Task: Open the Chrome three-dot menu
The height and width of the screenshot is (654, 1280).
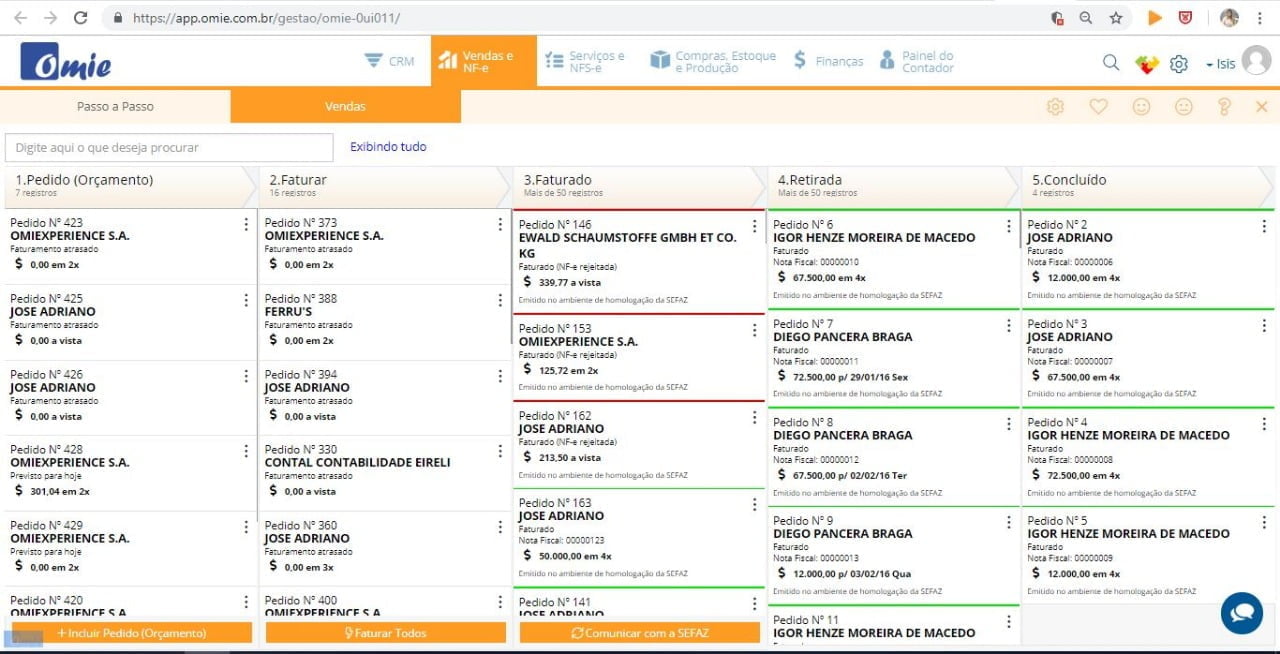Action: tap(1262, 18)
